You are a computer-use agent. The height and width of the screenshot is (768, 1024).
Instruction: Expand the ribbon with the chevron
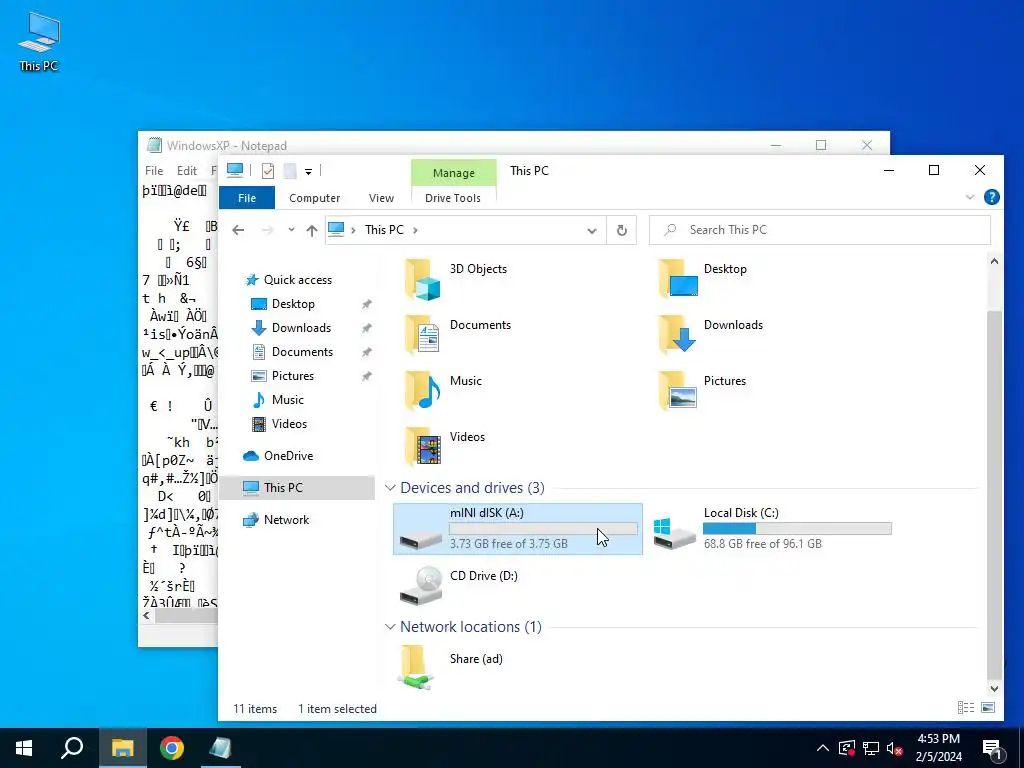coord(970,197)
